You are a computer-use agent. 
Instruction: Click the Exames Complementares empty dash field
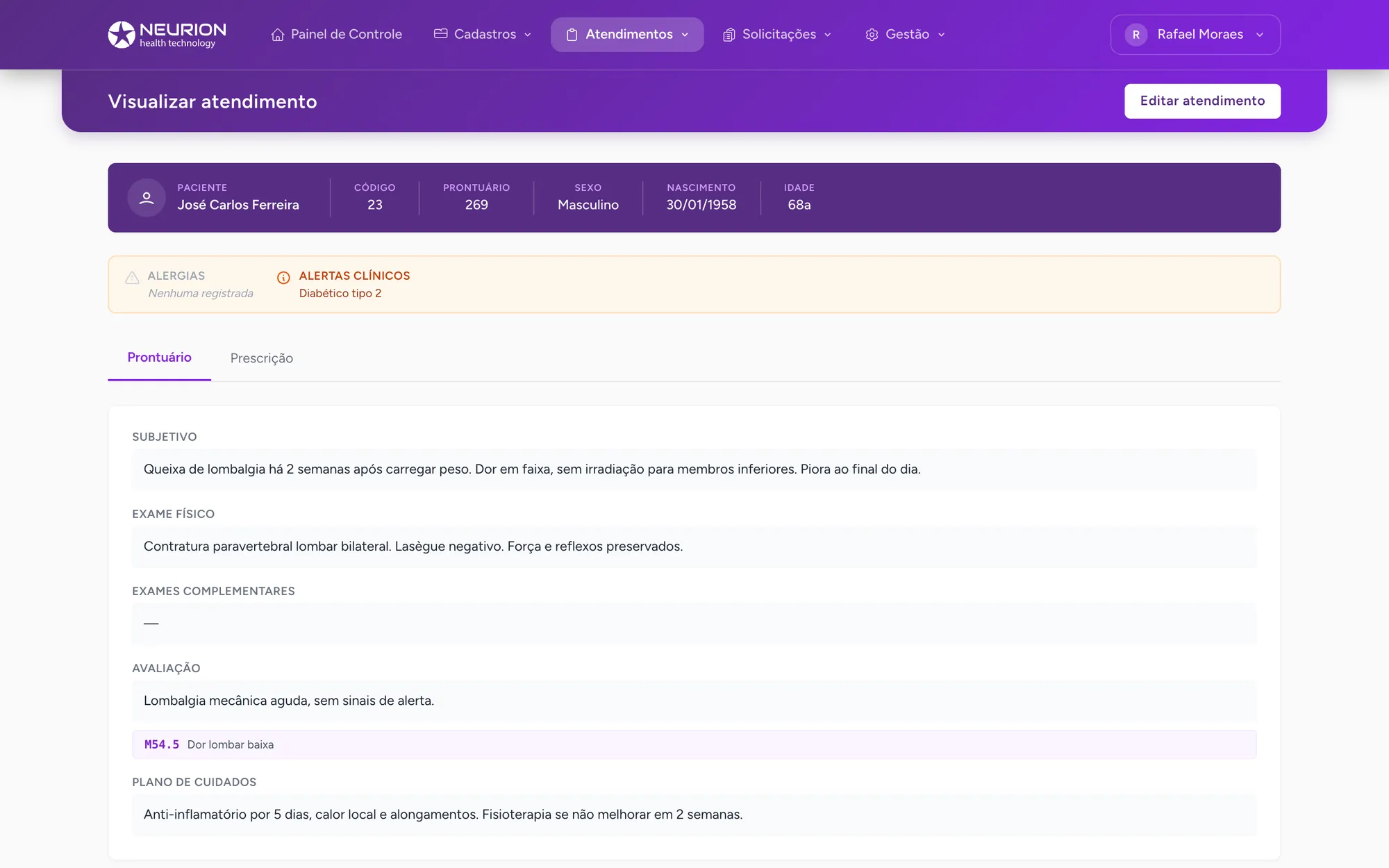694,624
